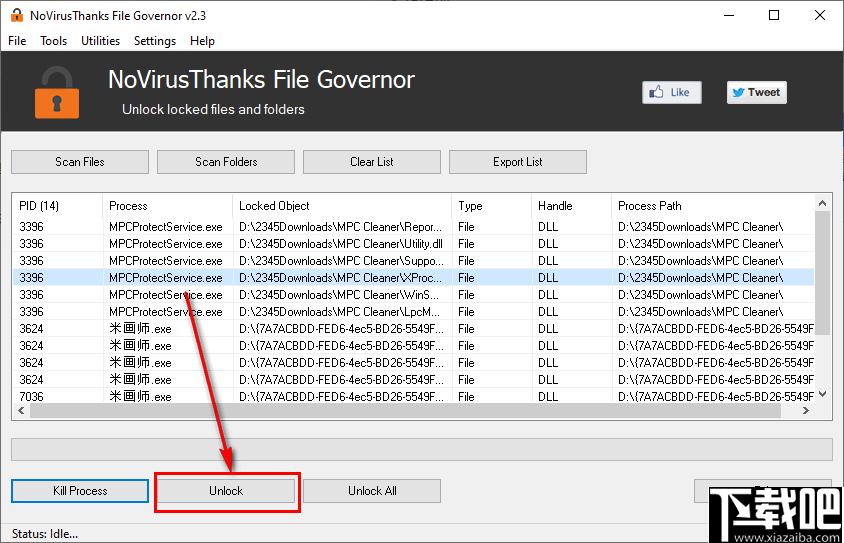Select the row with locked object ending Suppo...

(413, 261)
